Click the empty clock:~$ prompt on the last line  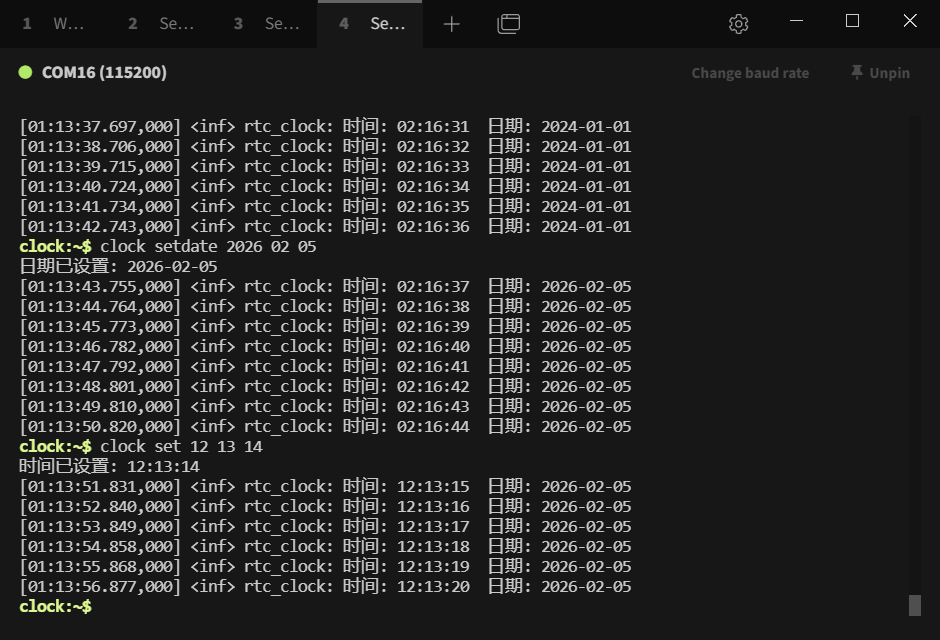pyautogui.click(x=55, y=606)
